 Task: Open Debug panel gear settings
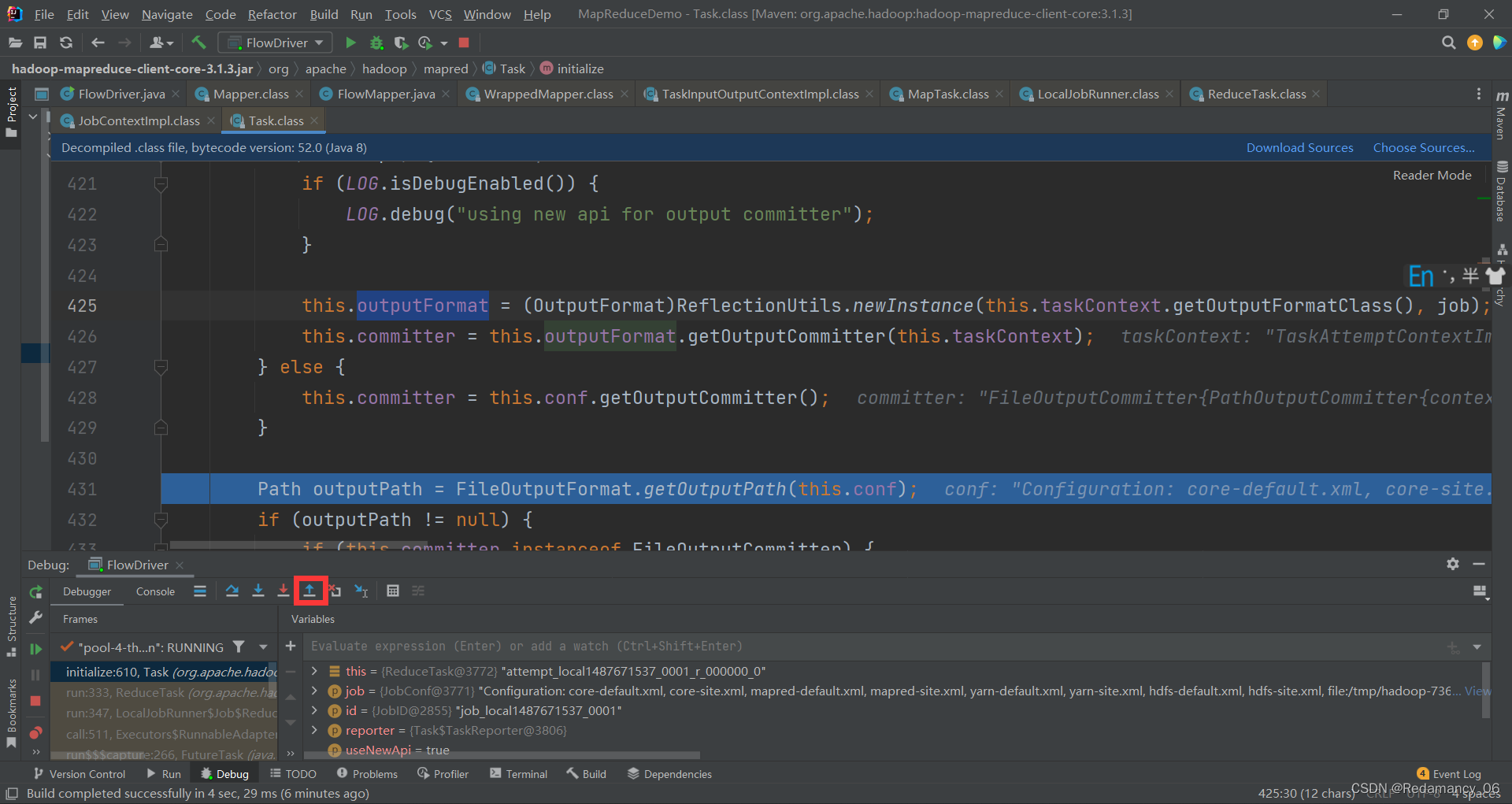(x=1453, y=564)
